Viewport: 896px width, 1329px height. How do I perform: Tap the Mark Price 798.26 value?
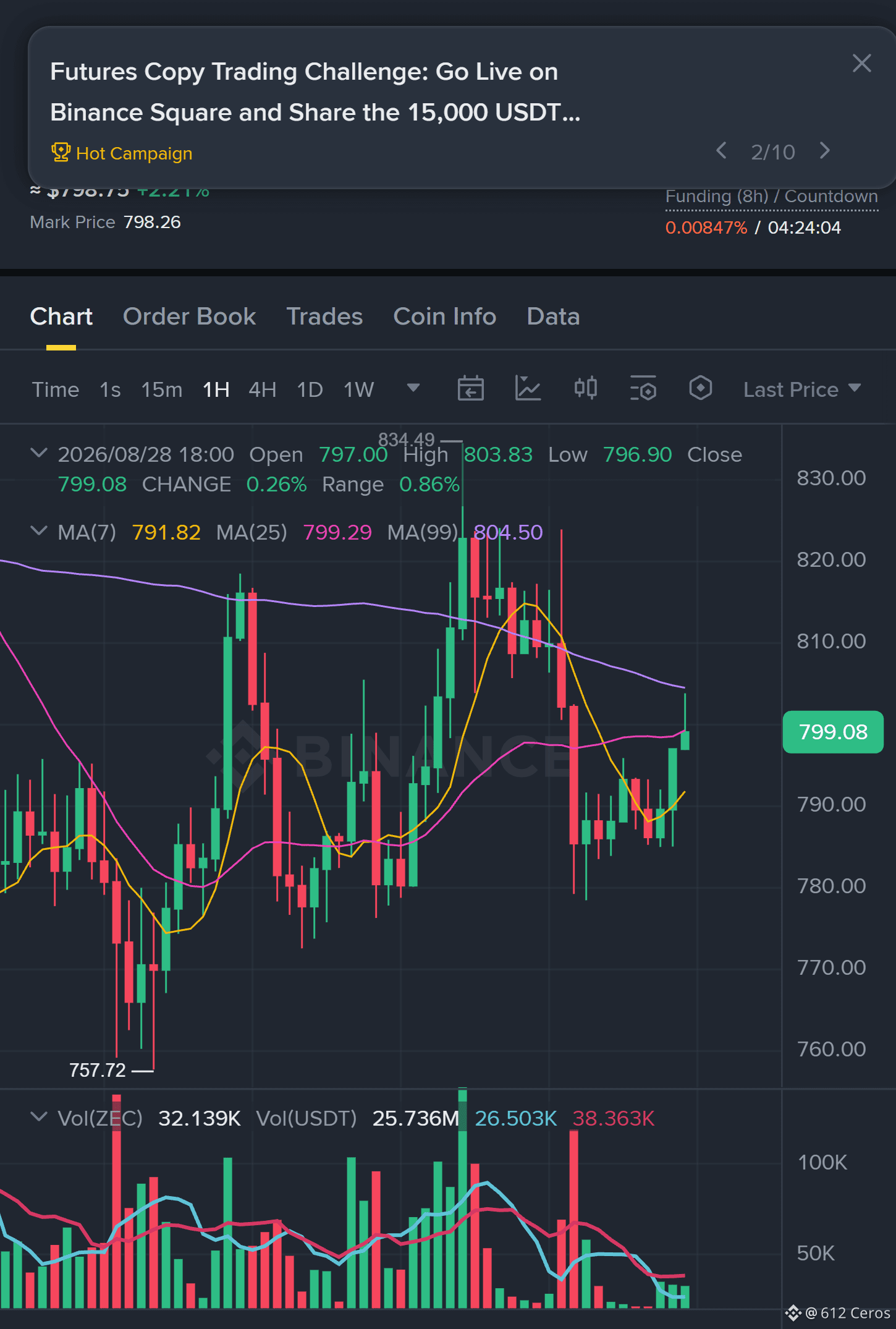click(152, 222)
